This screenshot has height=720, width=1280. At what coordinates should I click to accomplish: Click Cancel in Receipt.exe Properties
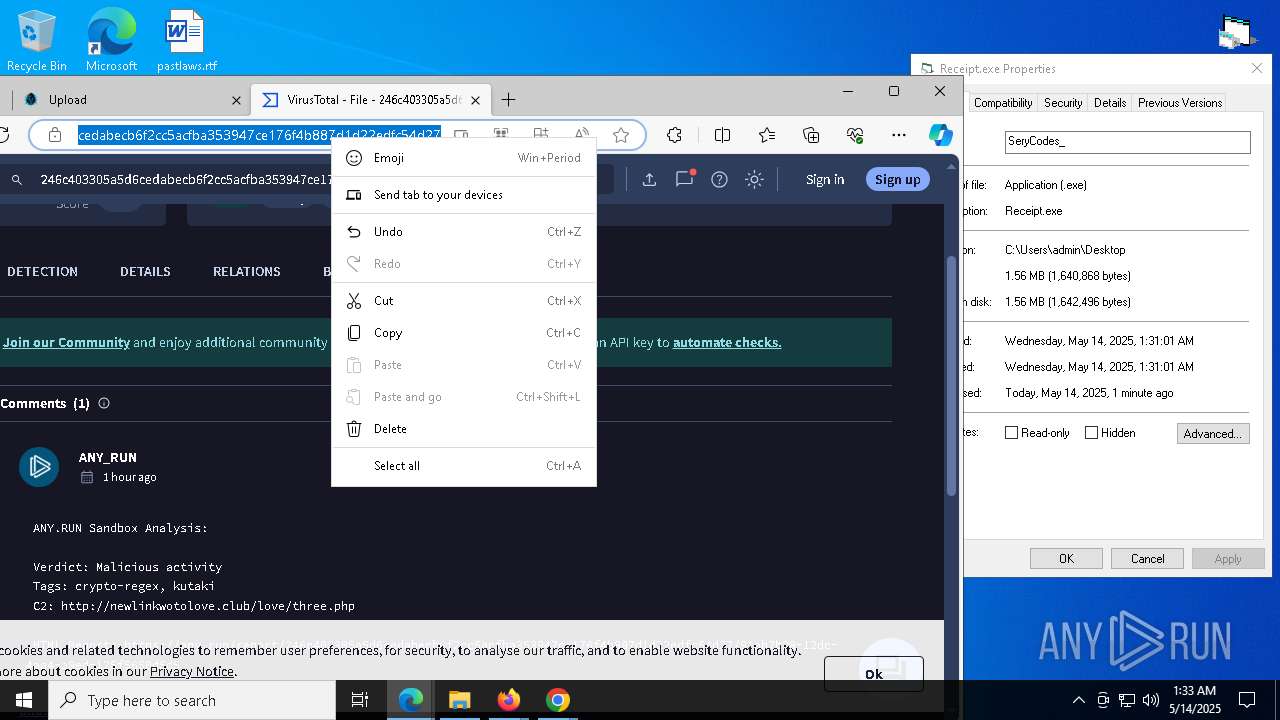click(x=1147, y=559)
